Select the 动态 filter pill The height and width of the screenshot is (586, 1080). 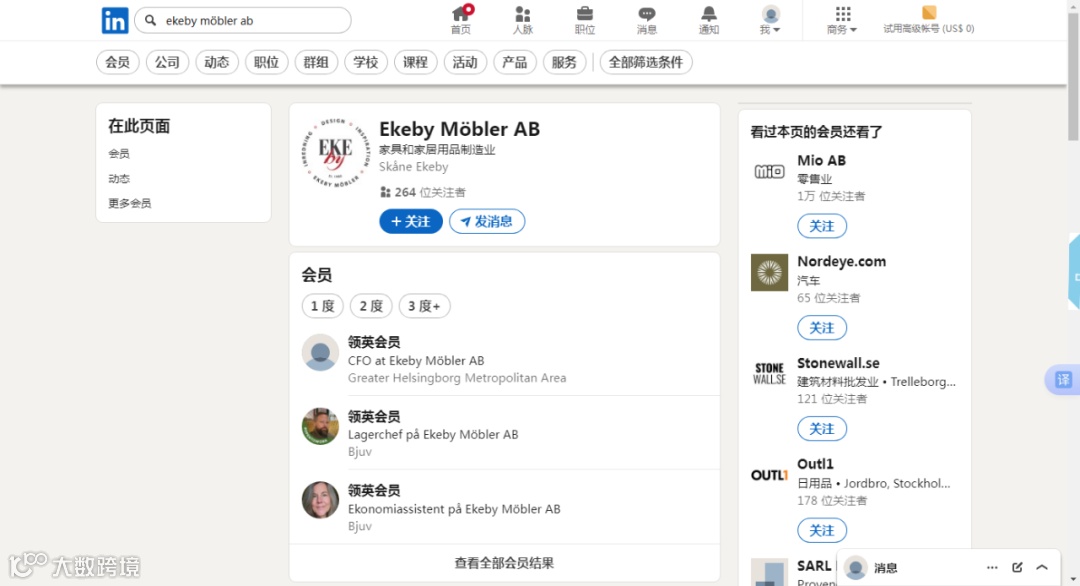(216, 62)
